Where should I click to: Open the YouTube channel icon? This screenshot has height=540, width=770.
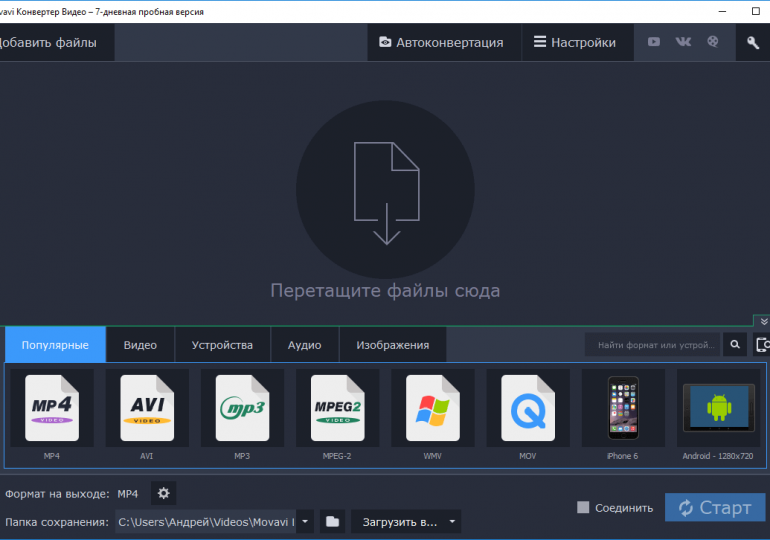(653, 42)
